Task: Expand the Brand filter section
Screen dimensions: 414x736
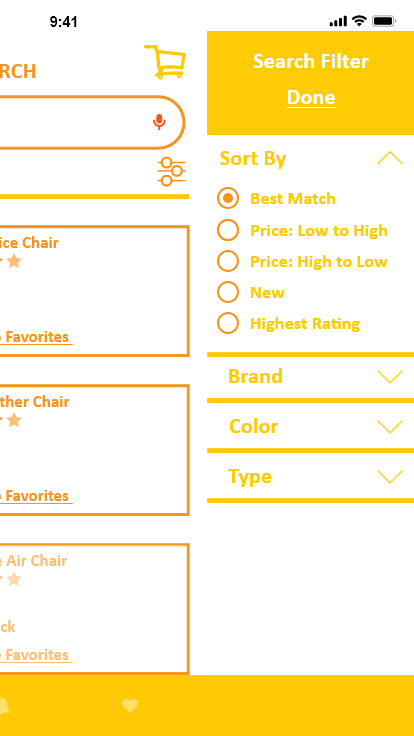Action: [x=310, y=376]
